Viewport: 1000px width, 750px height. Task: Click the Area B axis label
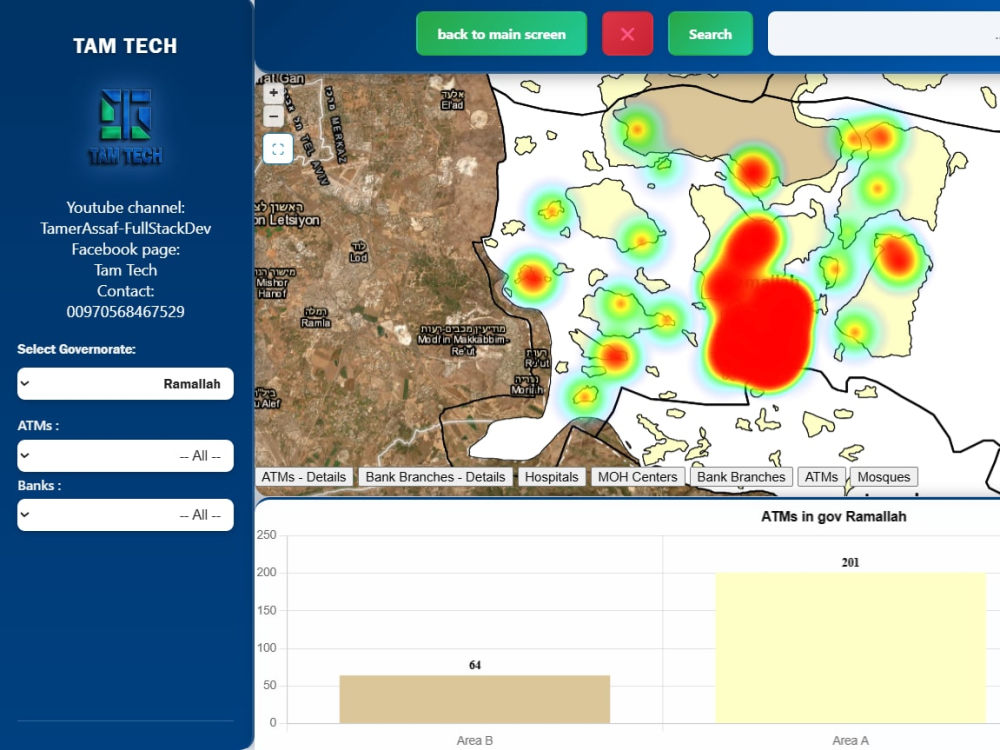(x=474, y=740)
